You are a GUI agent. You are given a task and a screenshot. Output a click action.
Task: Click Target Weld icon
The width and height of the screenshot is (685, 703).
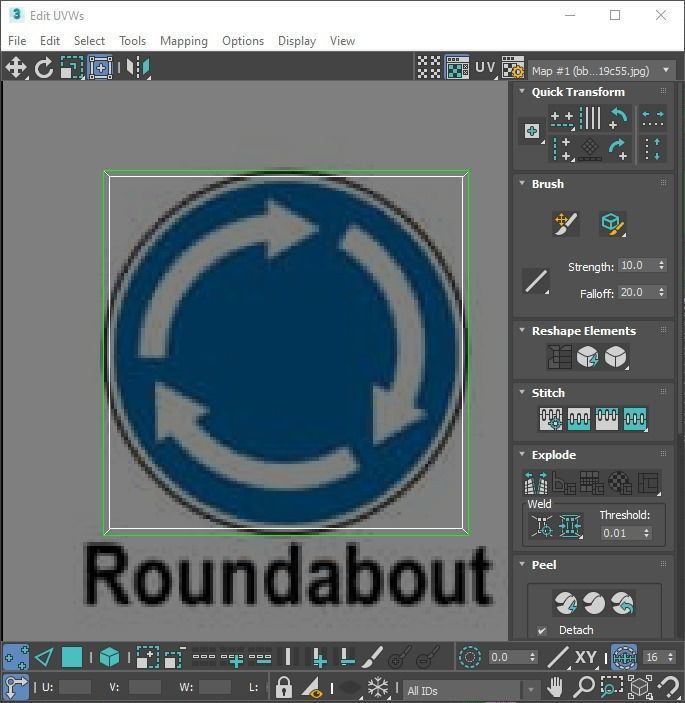click(542, 526)
